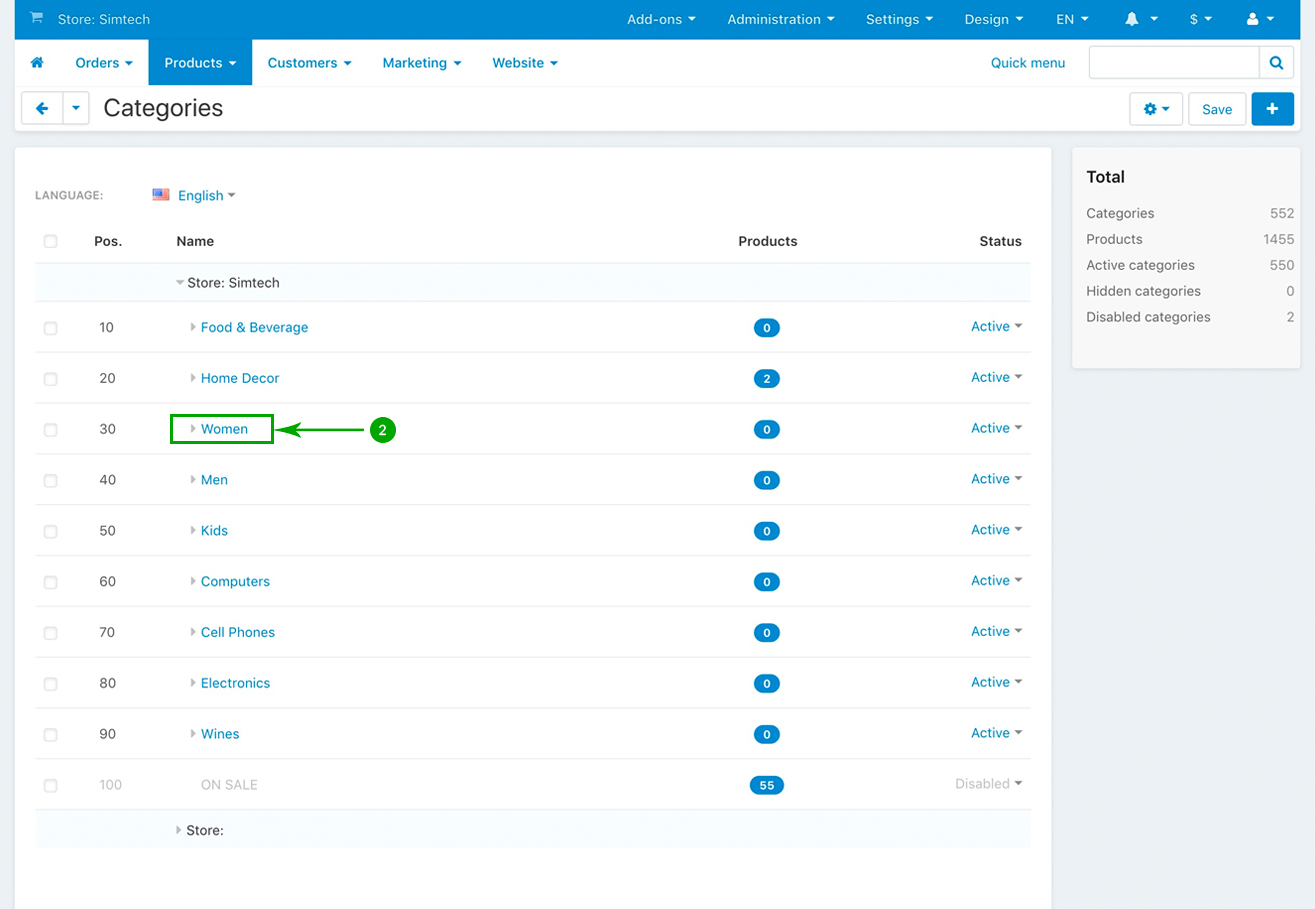Open the user account icon menu
1315x909 pixels.
(1260, 19)
